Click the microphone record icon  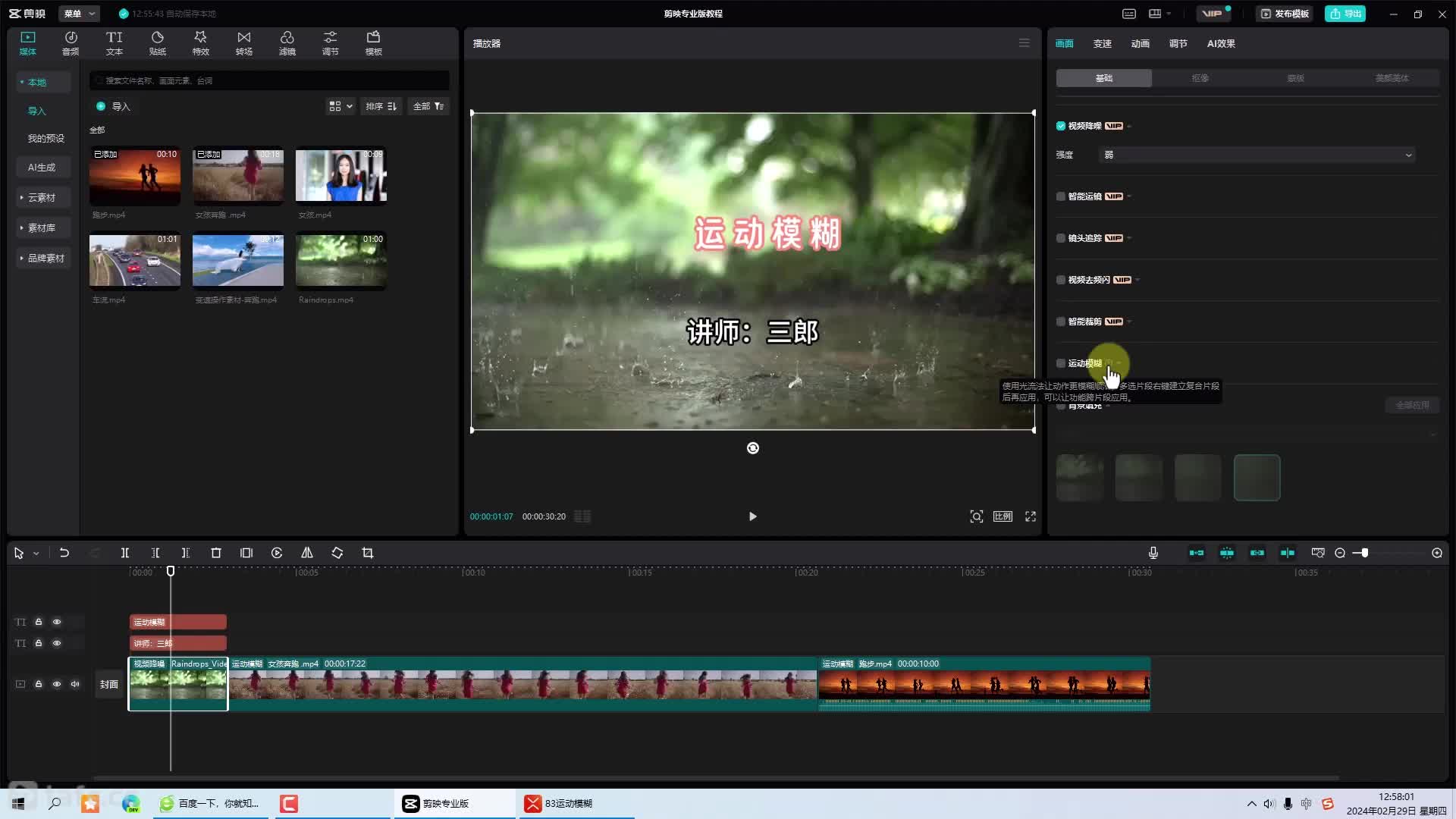point(1153,554)
